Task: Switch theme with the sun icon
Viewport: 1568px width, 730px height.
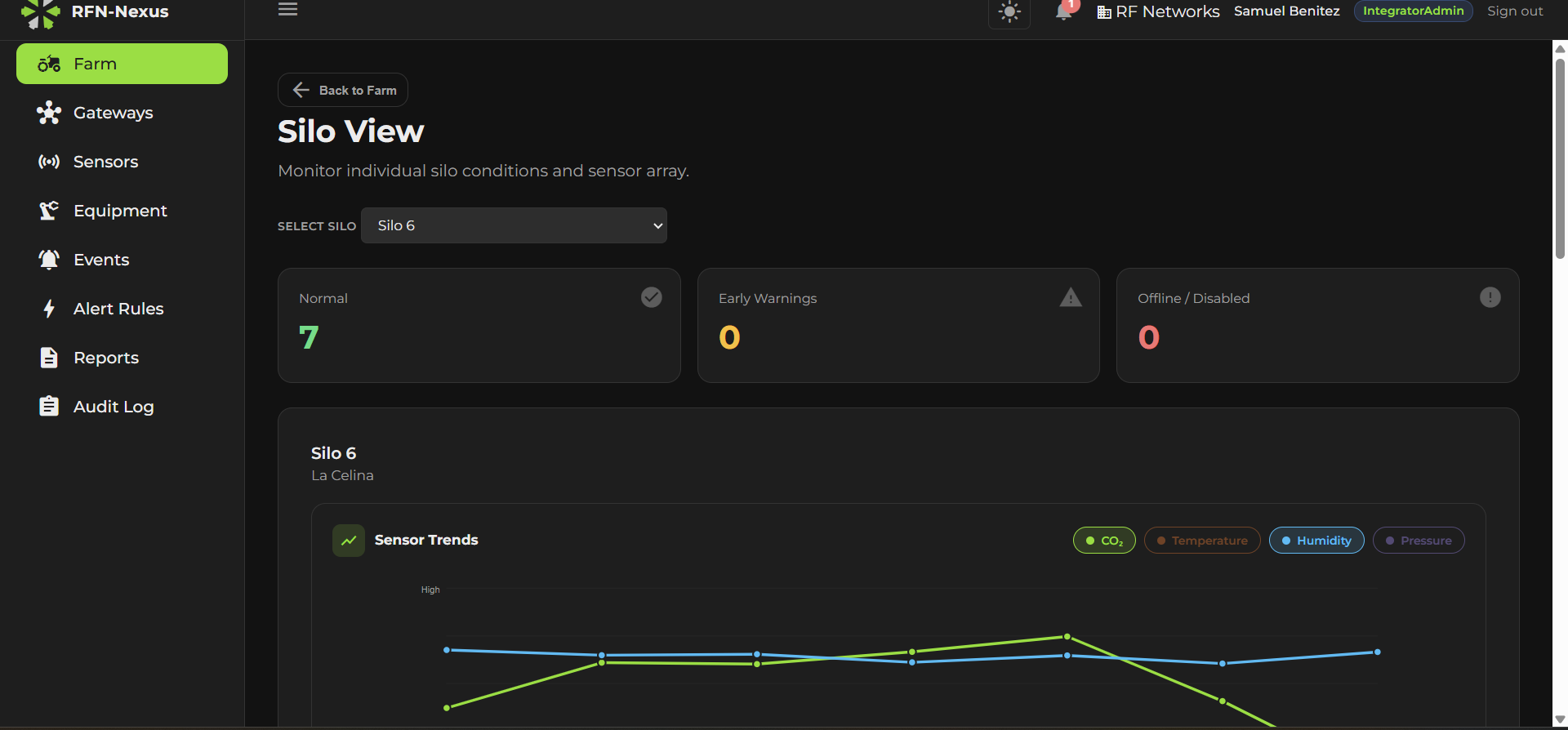Action: [x=1009, y=12]
